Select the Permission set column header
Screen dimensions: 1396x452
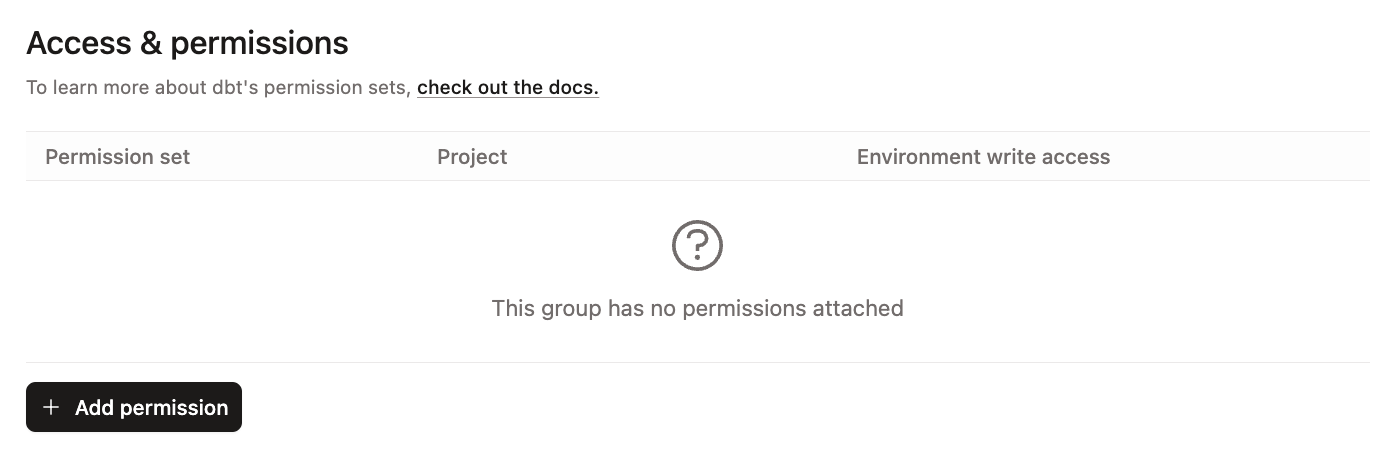click(118, 157)
